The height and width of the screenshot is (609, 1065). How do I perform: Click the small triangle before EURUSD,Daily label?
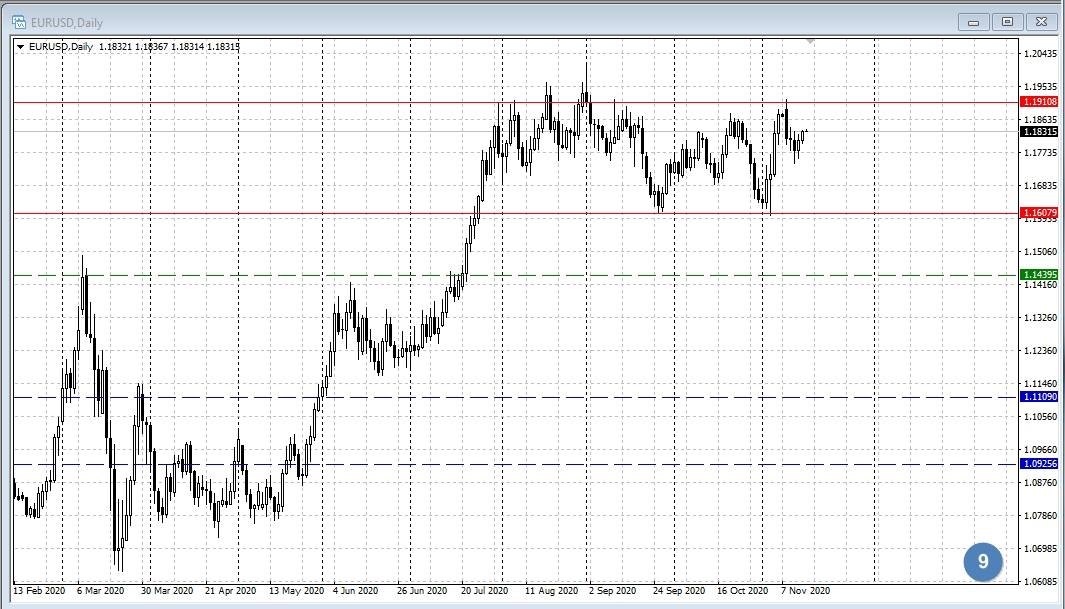(x=20, y=47)
